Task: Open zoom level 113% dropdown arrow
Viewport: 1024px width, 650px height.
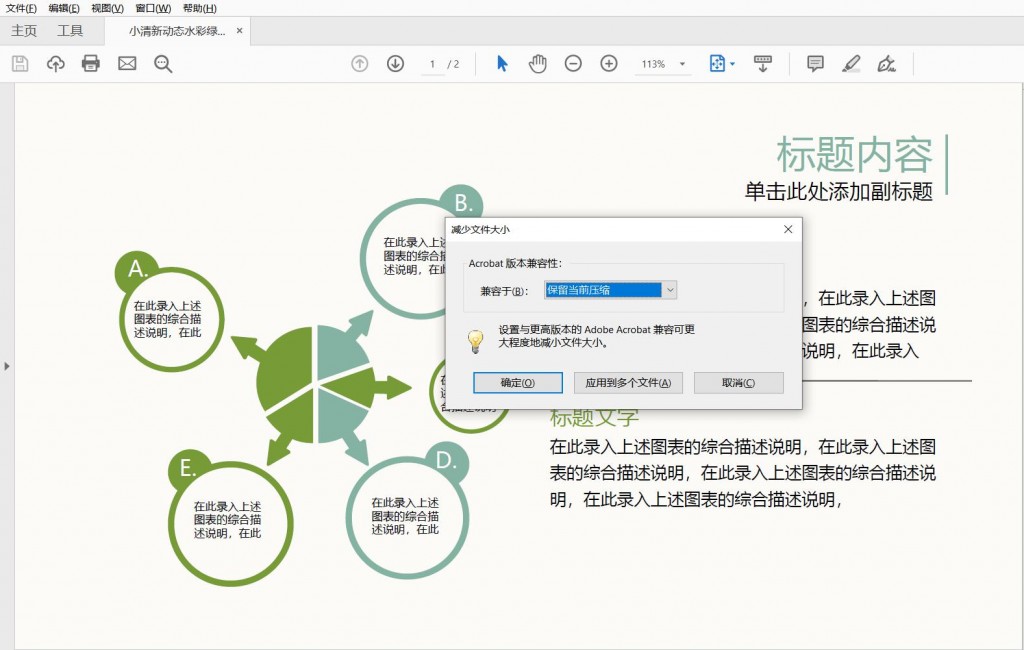Action: point(682,64)
